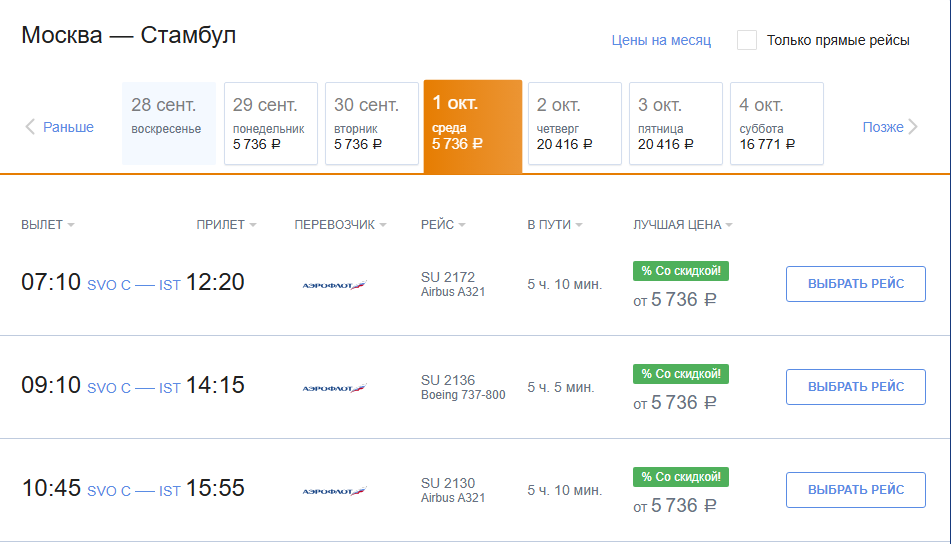This screenshot has width=951, height=544.
Task: Click Aeroflot logo for flight SU 2130
Action: pyautogui.click(x=334, y=491)
